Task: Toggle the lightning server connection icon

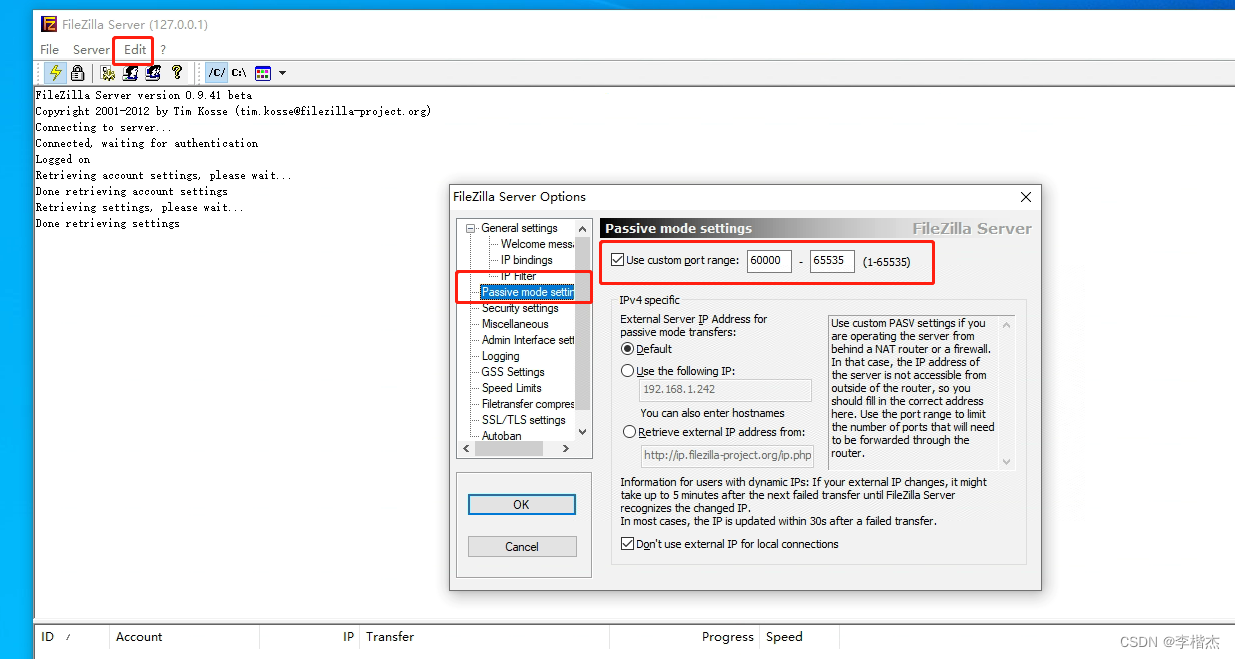Action: pyautogui.click(x=55, y=73)
